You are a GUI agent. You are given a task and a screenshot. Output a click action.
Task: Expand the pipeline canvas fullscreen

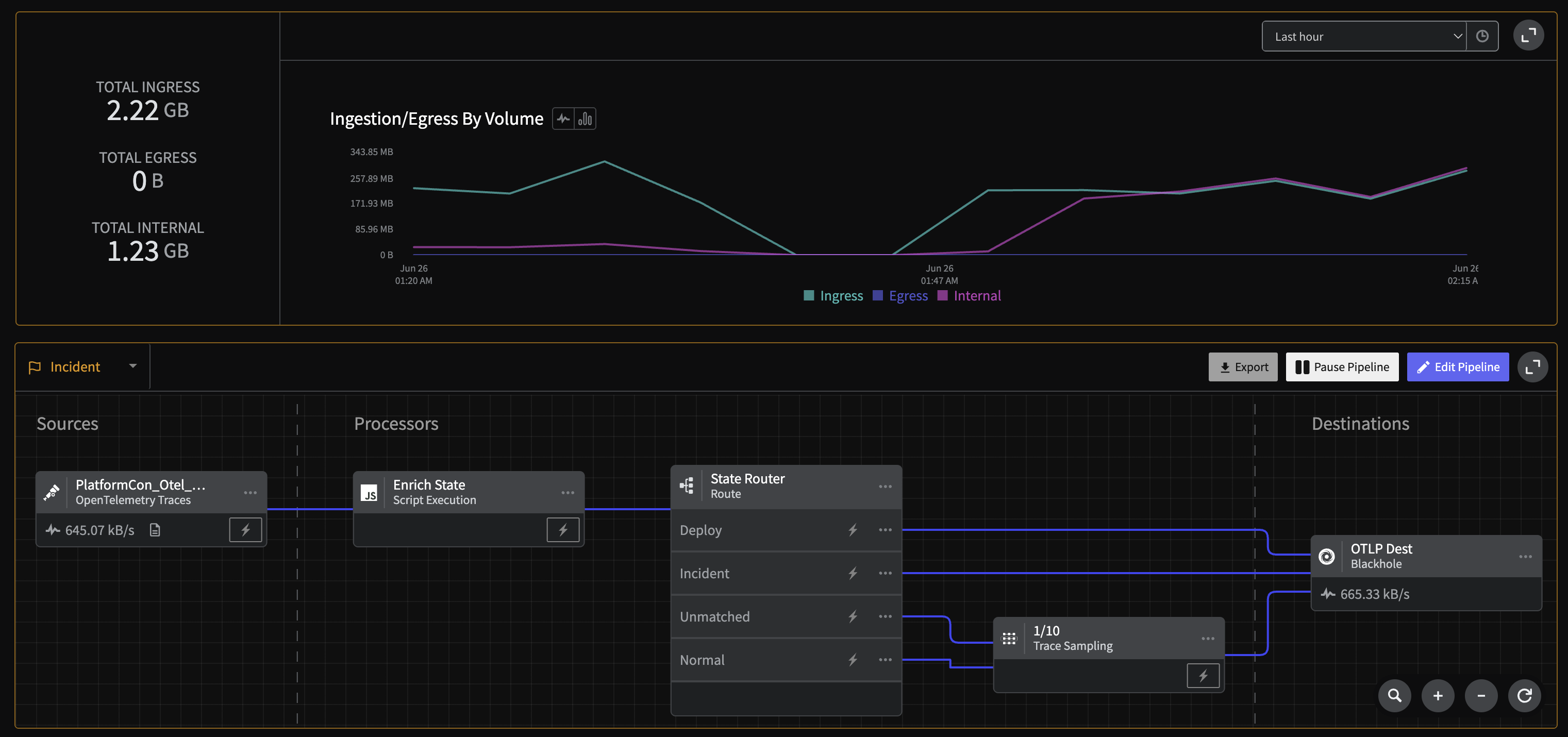pos(1532,367)
